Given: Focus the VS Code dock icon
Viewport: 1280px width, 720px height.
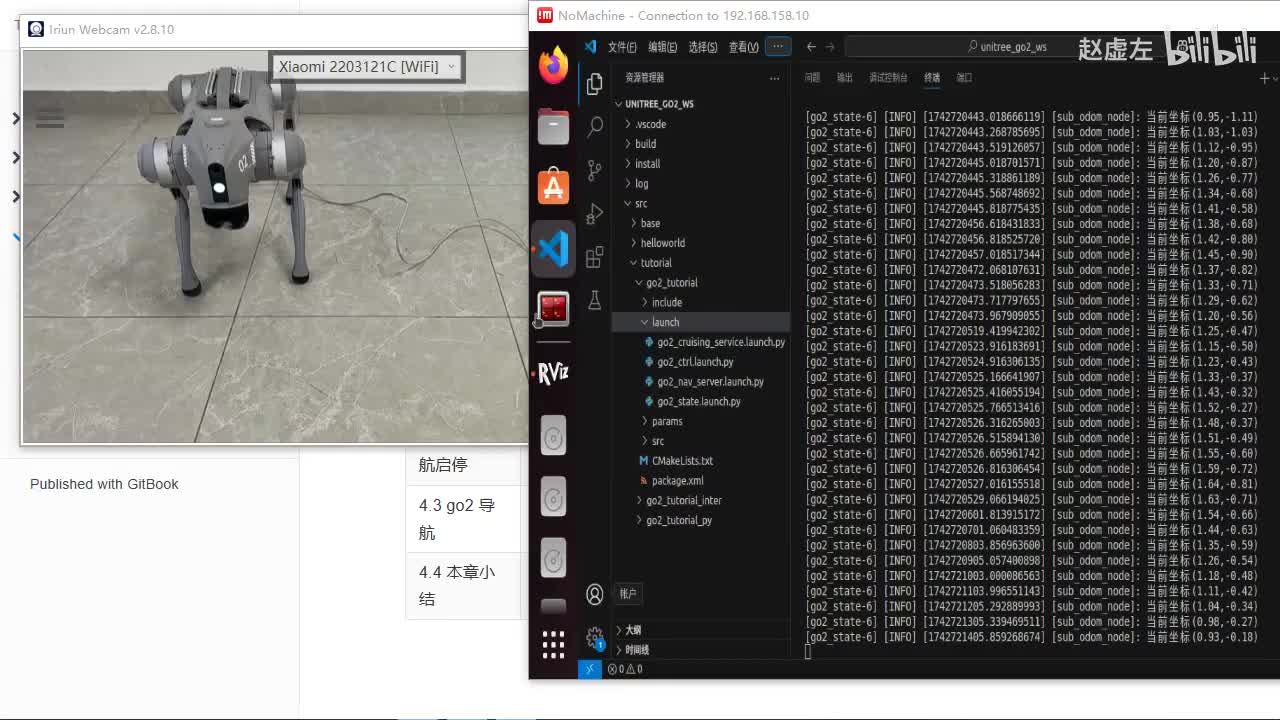Looking at the screenshot, I should pyautogui.click(x=553, y=248).
